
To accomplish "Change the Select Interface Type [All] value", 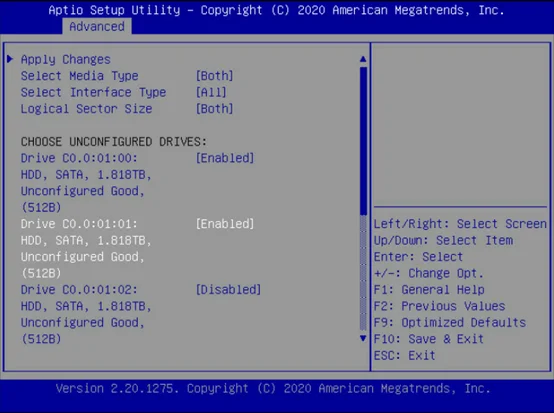I will click(x=211, y=92).
